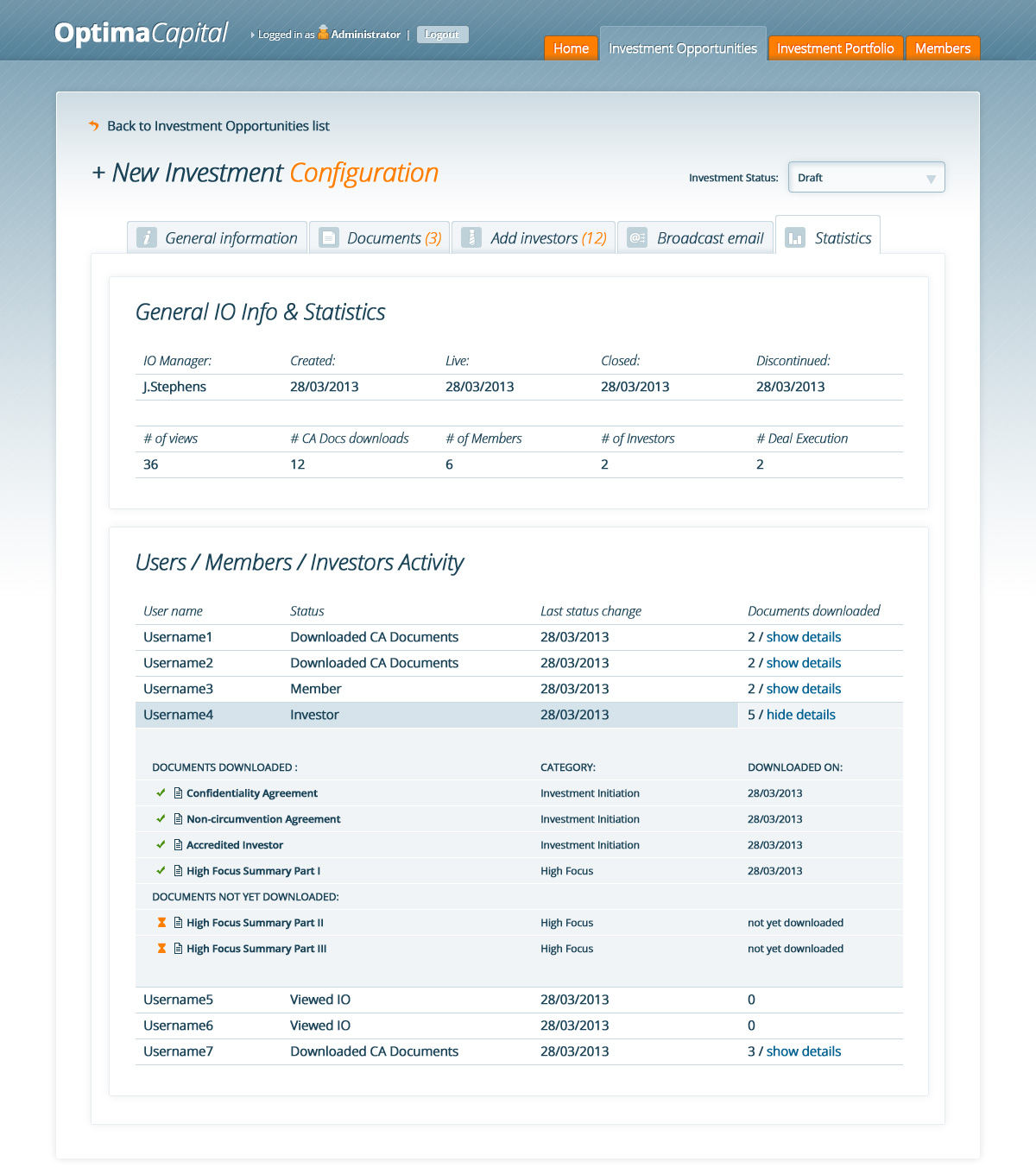Image resolution: width=1036 pixels, height=1174 pixels.
Task: Click the Viewed IO status of Username5
Action: point(320,1000)
